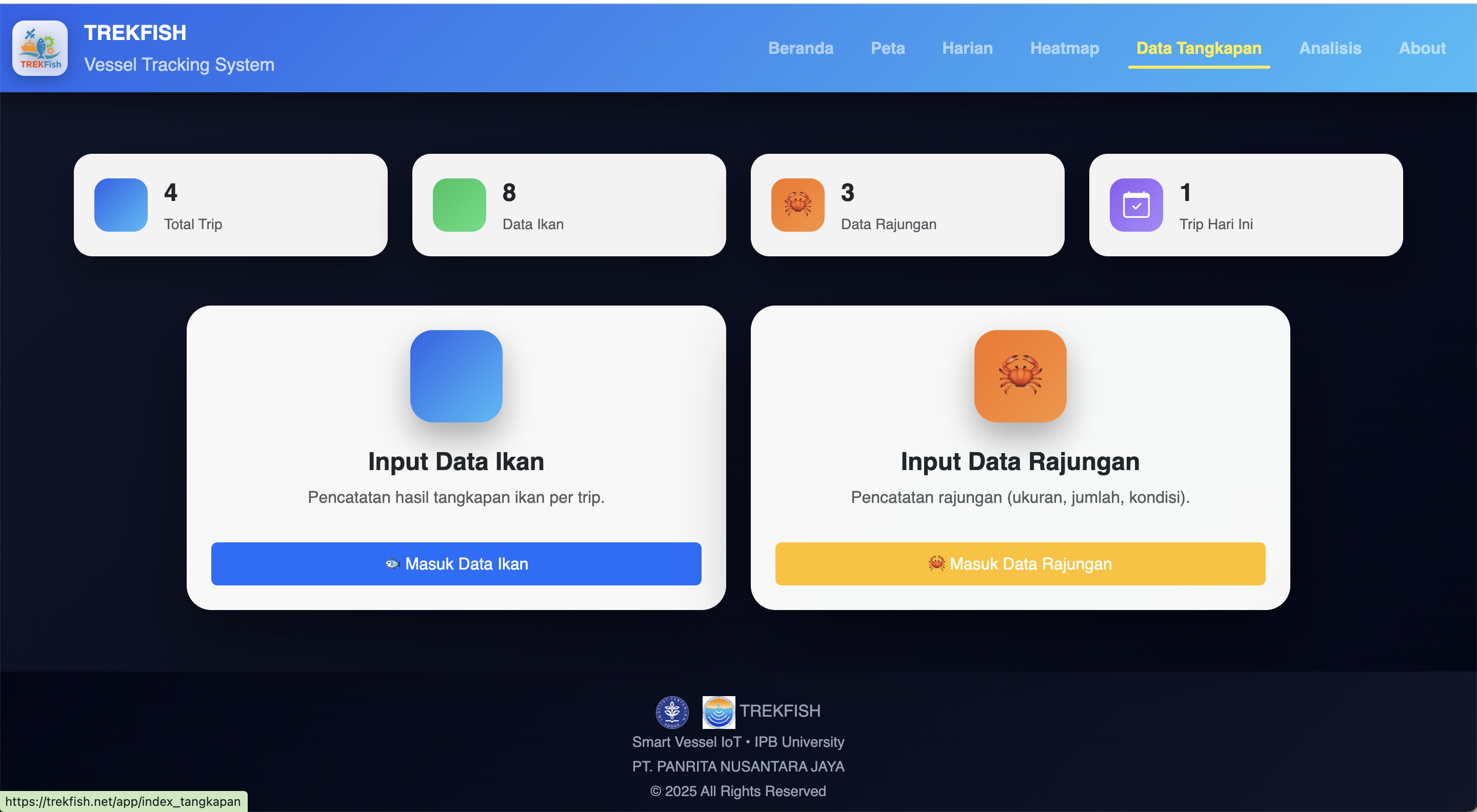Click large orange crab Input Rajungan icon
Viewport: 1477px width, 812px height.
1020,376
